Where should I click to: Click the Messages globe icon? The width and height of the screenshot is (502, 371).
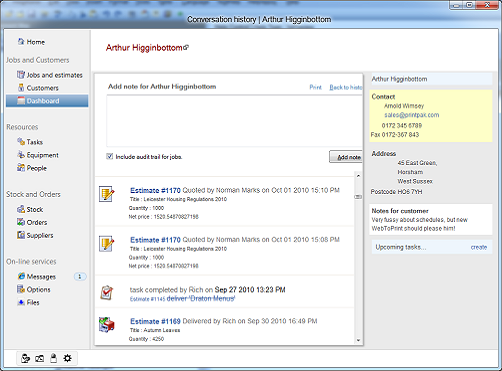click(21, 276)
